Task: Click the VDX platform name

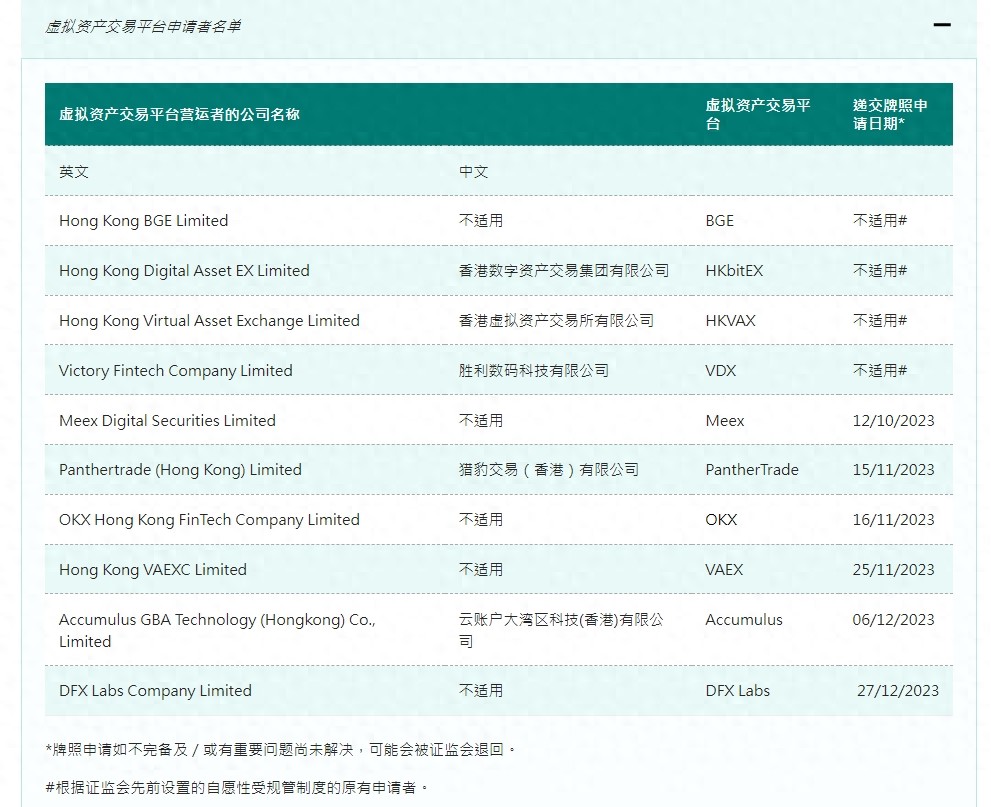Action: click(718, 370)
